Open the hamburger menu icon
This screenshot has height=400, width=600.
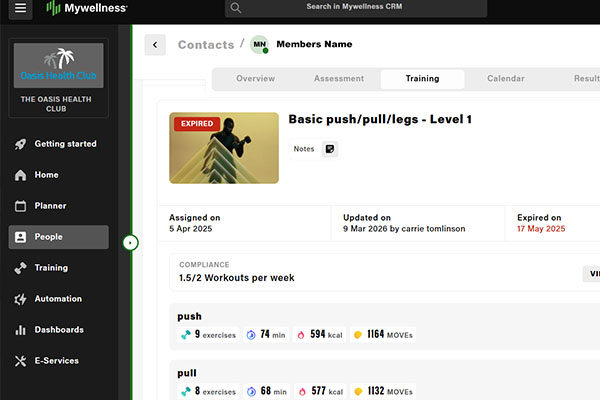tap(22, 9)
